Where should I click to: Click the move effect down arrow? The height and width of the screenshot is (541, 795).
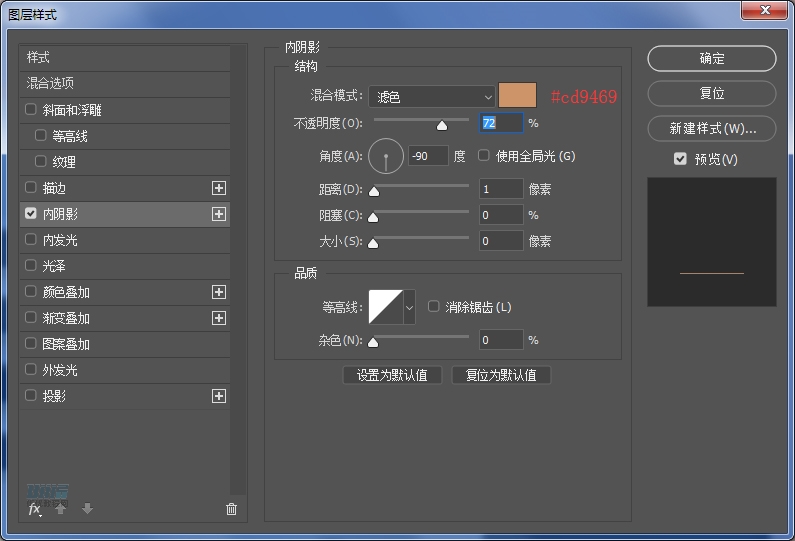[x=87, y=509]
